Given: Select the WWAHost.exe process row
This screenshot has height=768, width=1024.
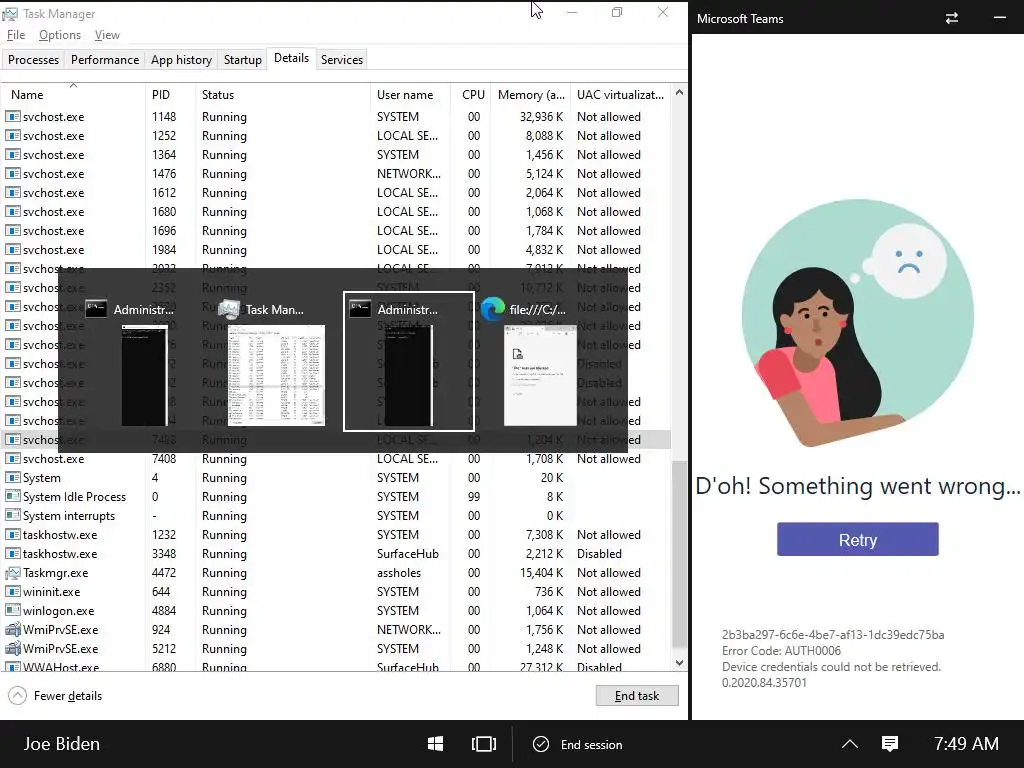Looking at the screenshot, I should click(x=336, y=665).
